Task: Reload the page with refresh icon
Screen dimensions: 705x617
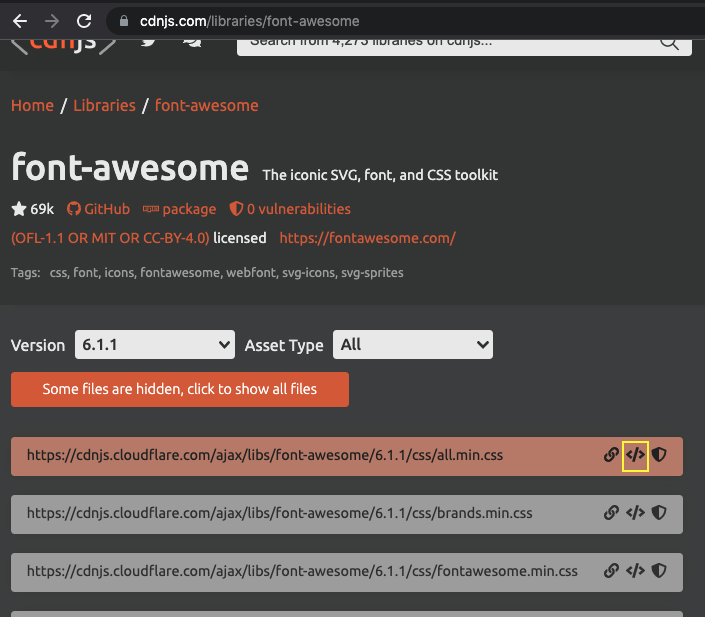Action: (x=84, y=21)
